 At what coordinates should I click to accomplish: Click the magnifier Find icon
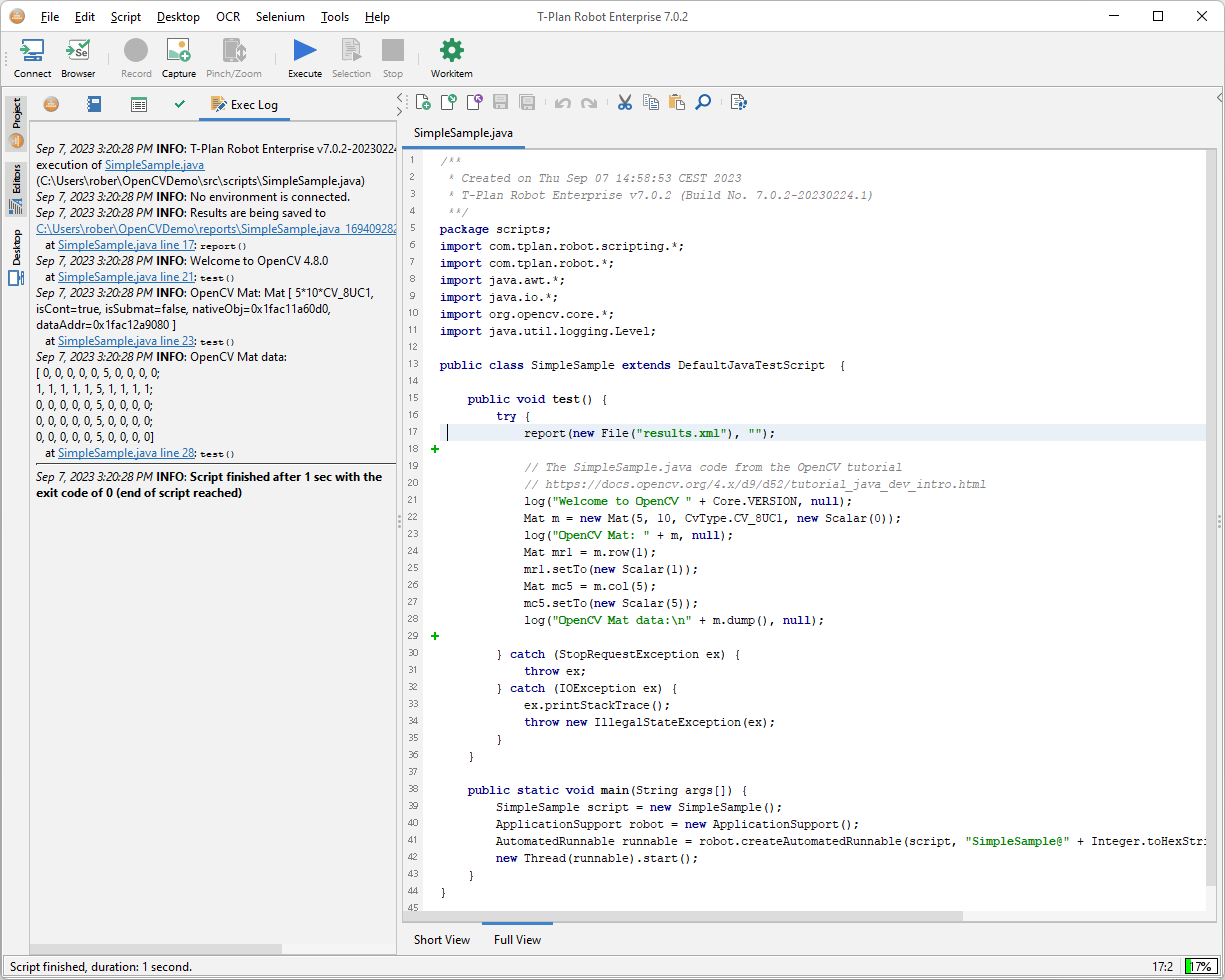point(703,102)
